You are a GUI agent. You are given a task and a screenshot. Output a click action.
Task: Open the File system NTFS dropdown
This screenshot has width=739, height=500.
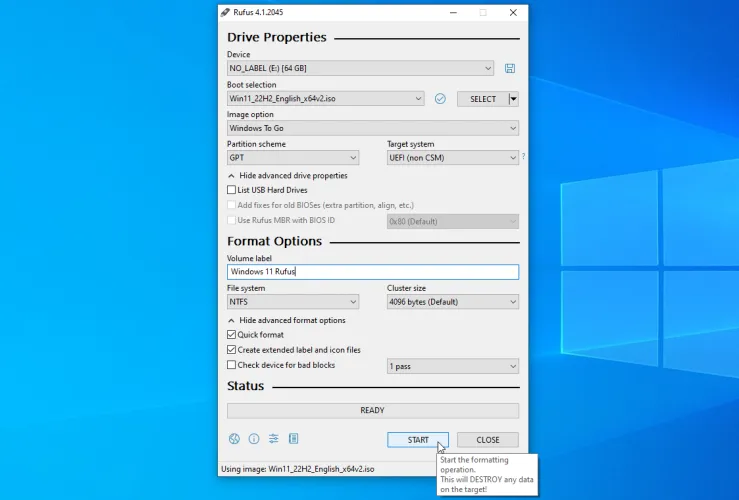pyautogui.click(x=292, y=302)
